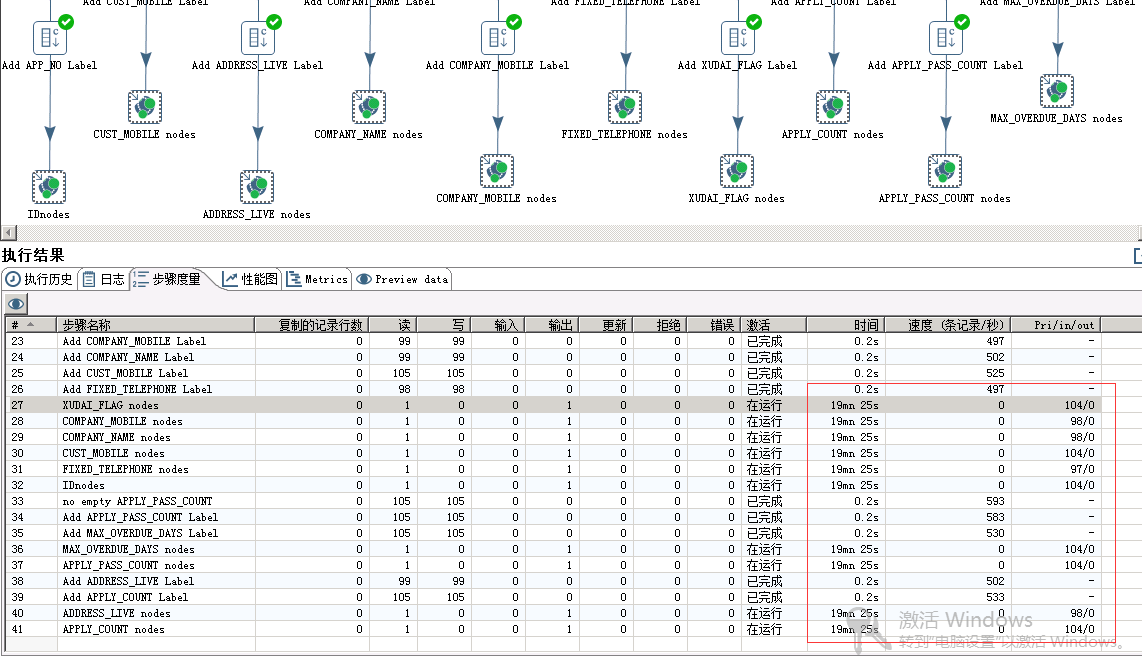This screenshot has width=1142, height=658.
Task: Click the Add XUDAI_FLAG Label step icon
Action: (x=738, y=37)
